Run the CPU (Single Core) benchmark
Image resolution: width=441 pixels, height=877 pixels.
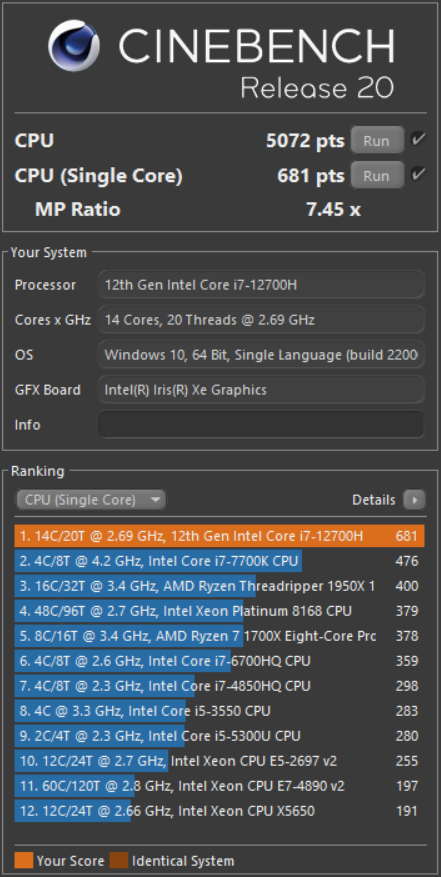(x=377, y=176)
